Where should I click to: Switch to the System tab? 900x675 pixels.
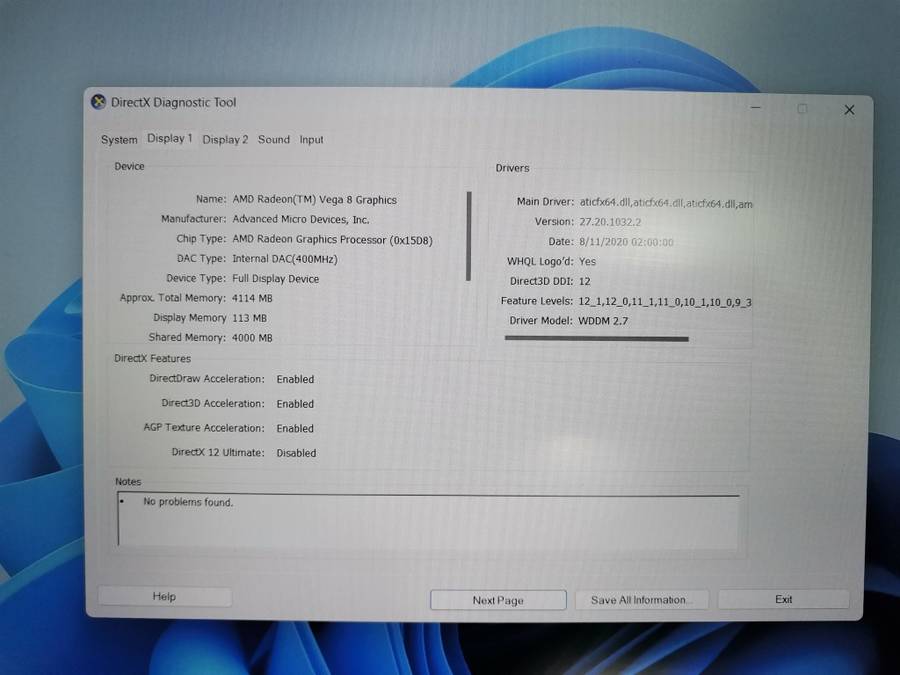tap(119, 140)
